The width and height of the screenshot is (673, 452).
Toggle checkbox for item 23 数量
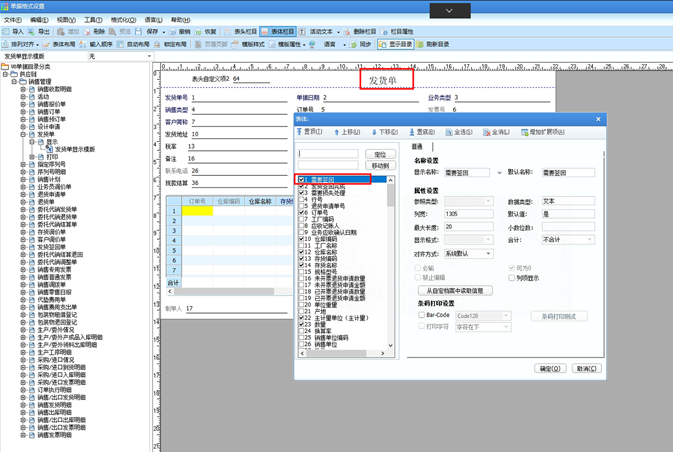point(301,325)
